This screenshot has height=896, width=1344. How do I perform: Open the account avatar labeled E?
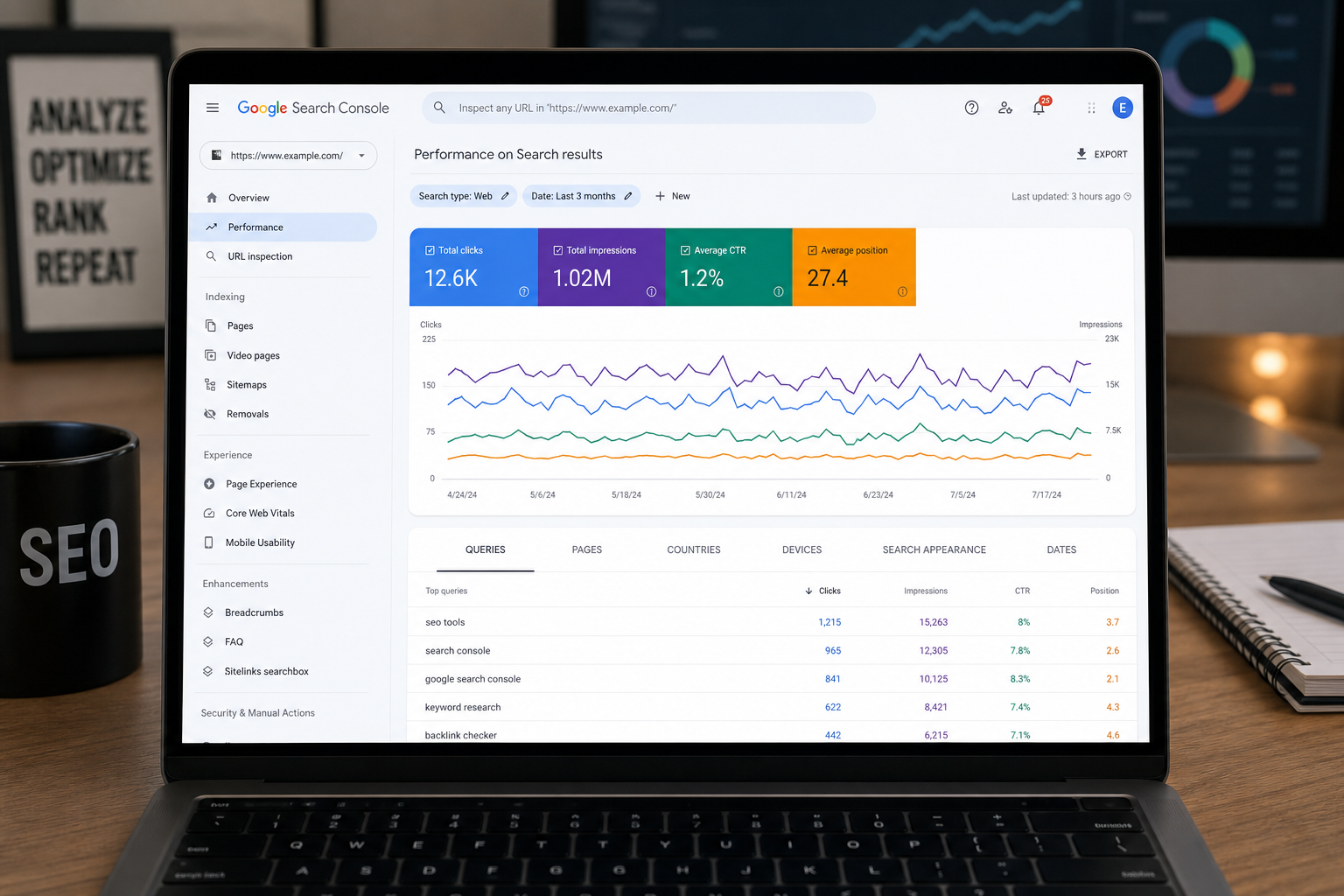(1123, 108)
